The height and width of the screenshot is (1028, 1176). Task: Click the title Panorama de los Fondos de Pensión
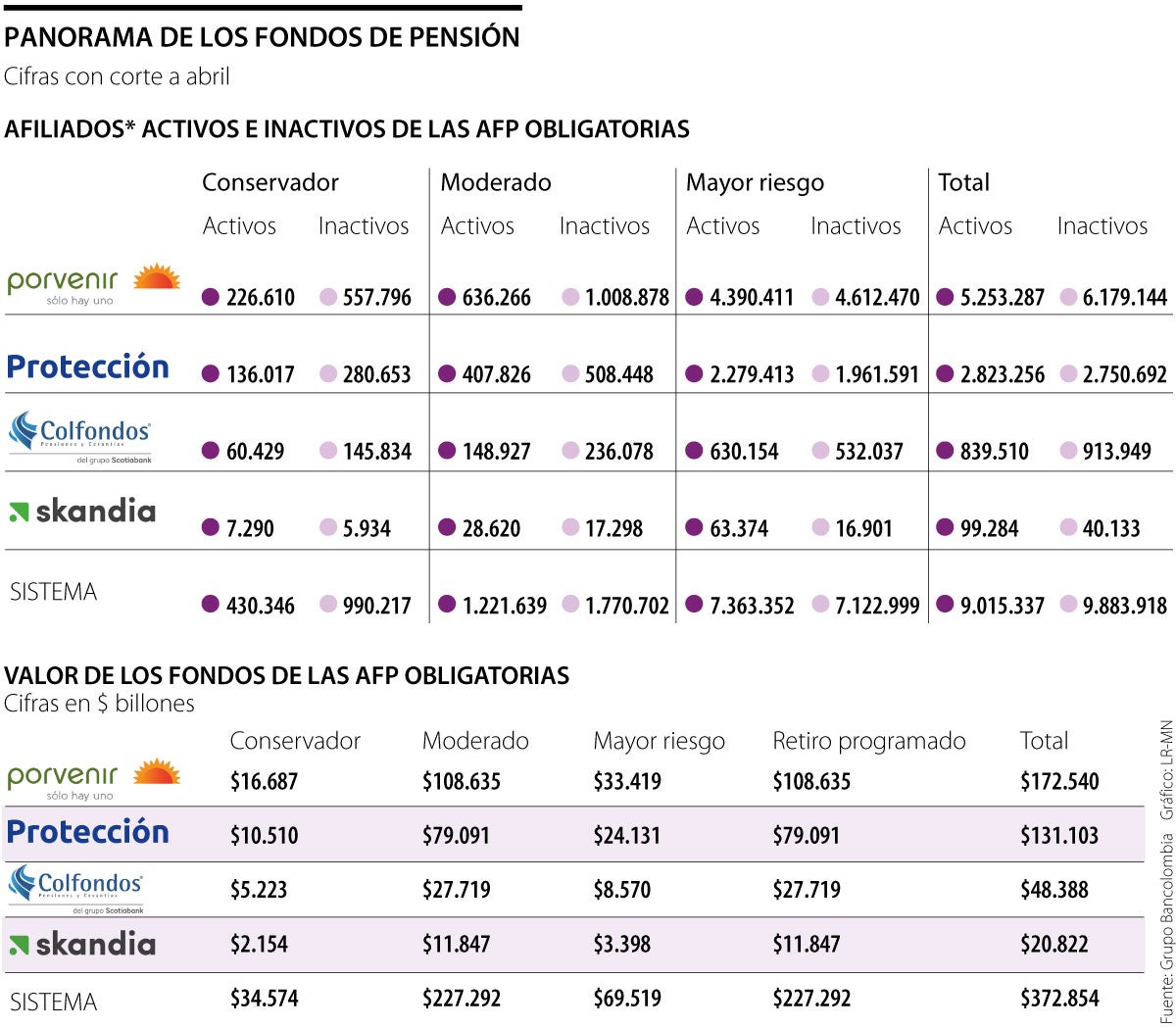[x=262, y=37]
